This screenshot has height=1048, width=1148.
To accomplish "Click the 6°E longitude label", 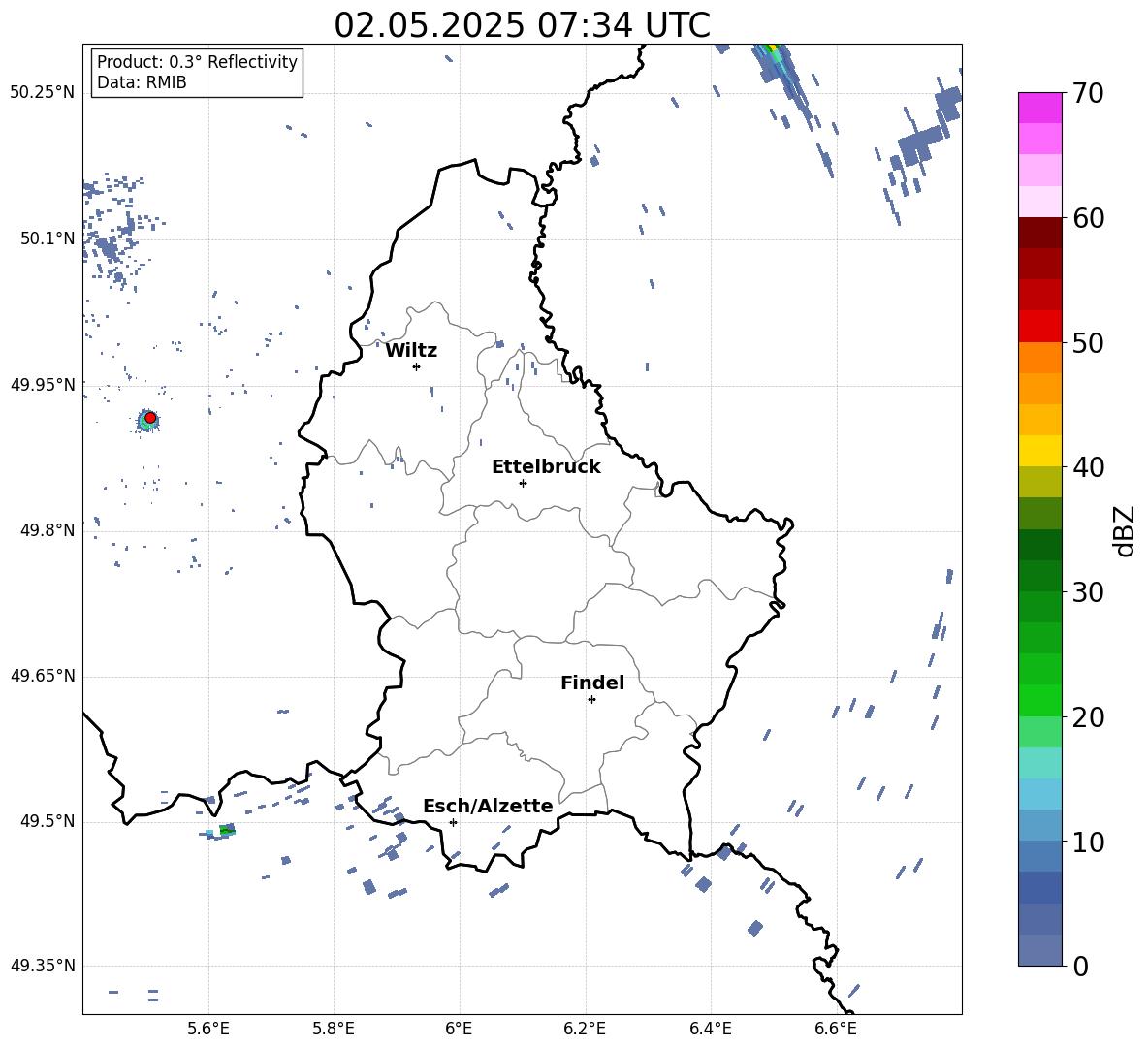I will coord(459,1029).
